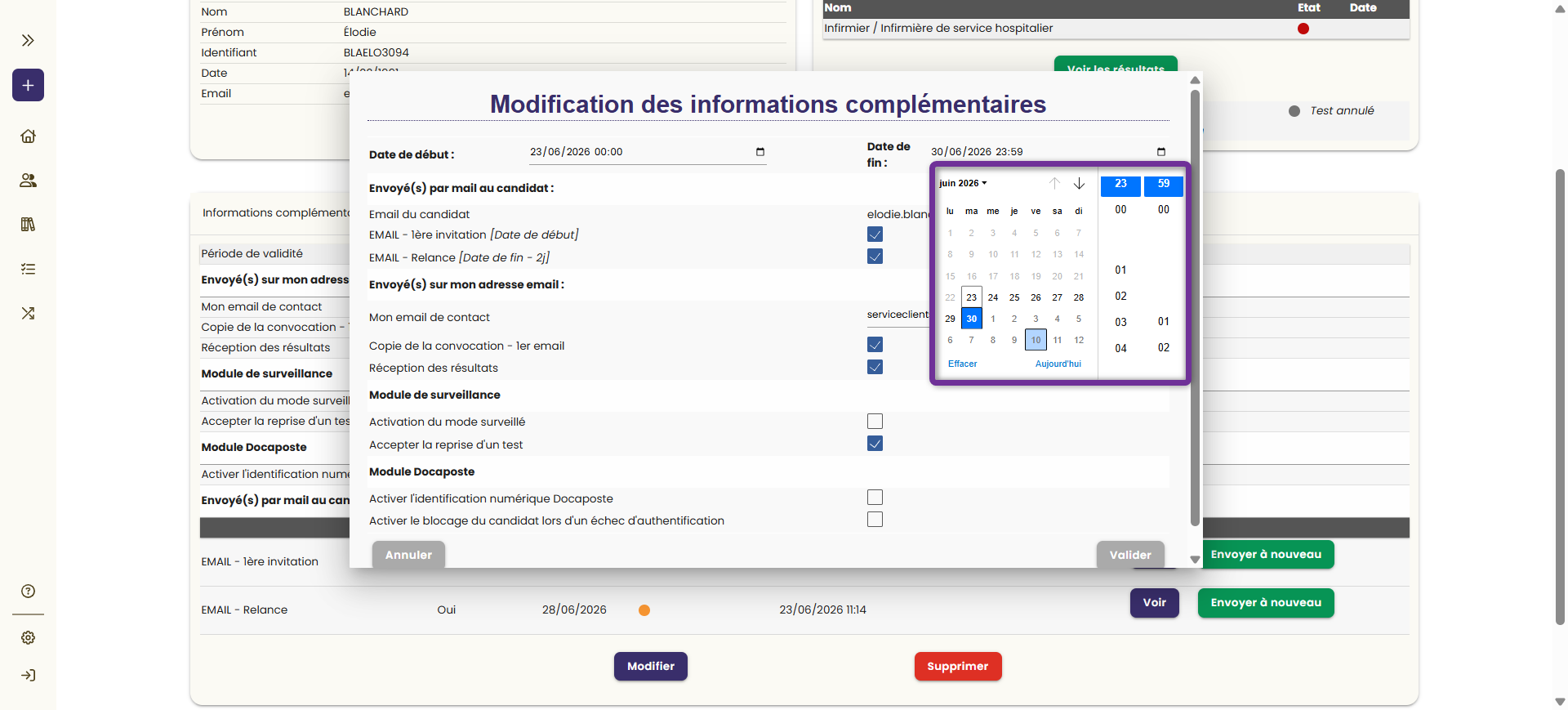Viewport: 1568px width, 710px height.
Task: Open the checklist icon in sidebar
Action: (x=28, y=269)
